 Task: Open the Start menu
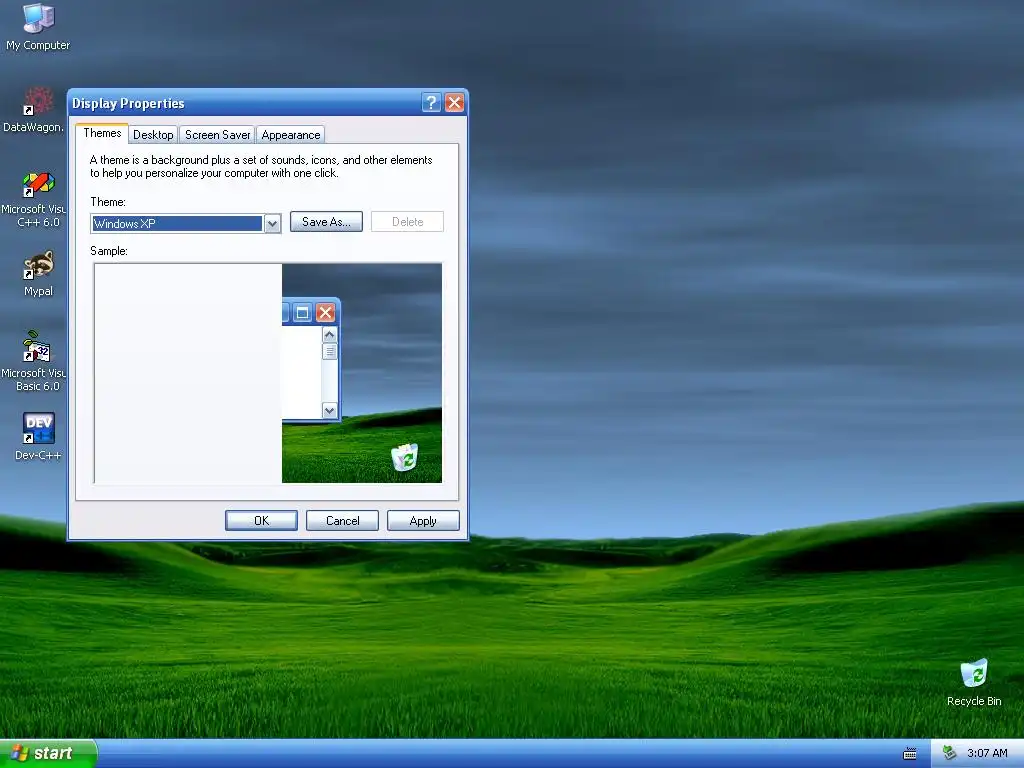pos(48,753)
